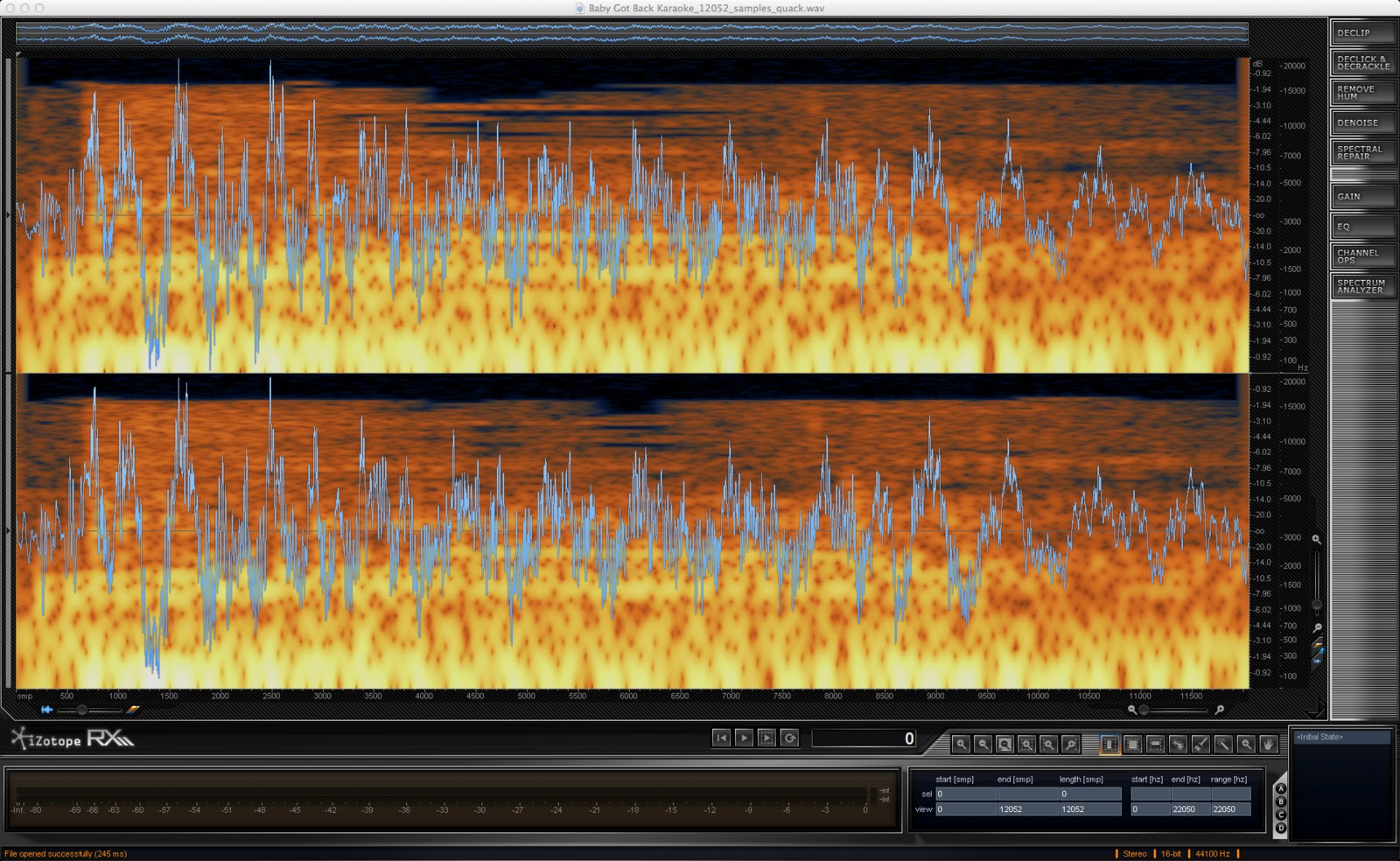Screen dimensions: 1400x861
Task: Click the play selection button
Action: click(766, 738)
